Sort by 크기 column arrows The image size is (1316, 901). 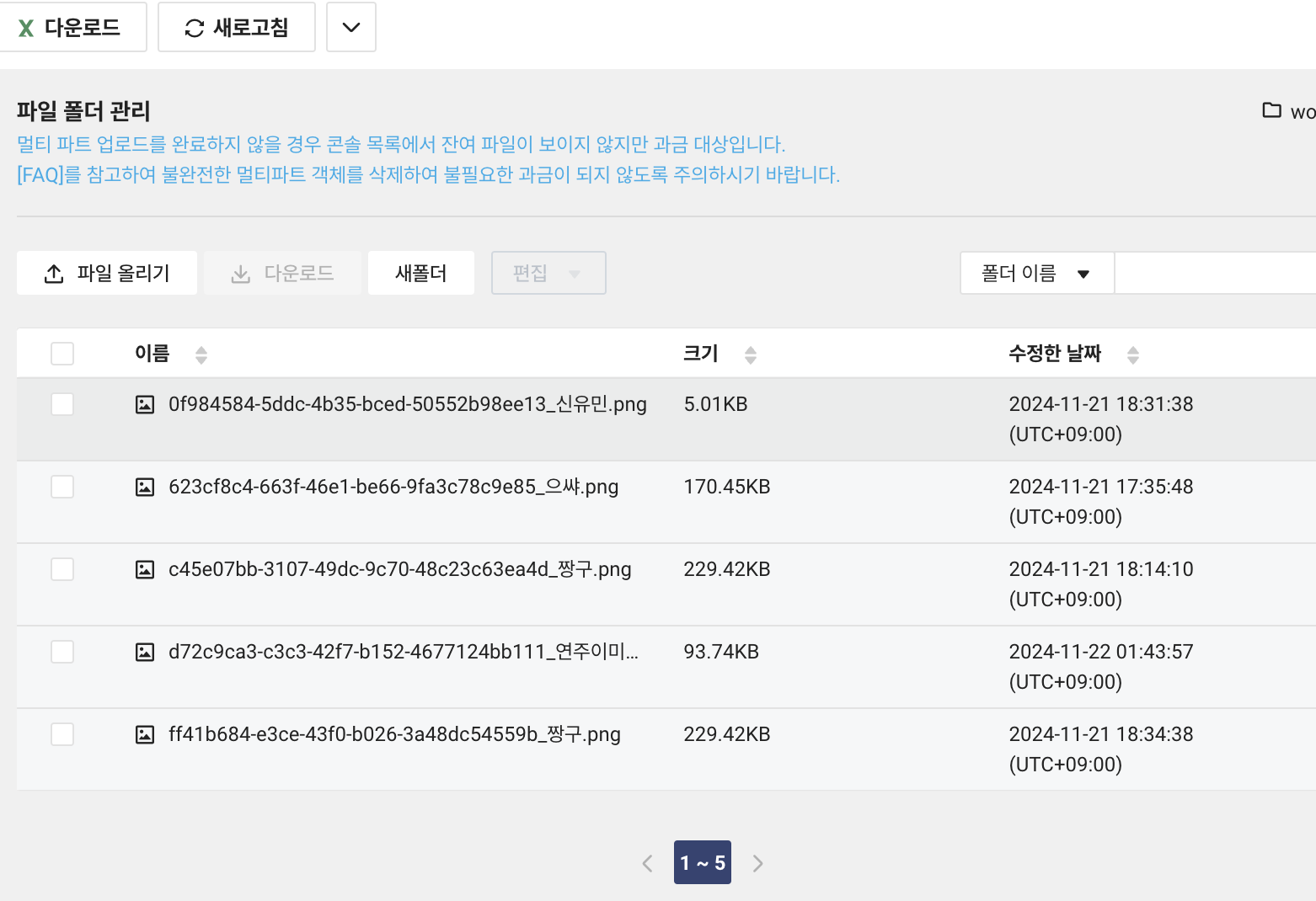[x=751, y=355]
